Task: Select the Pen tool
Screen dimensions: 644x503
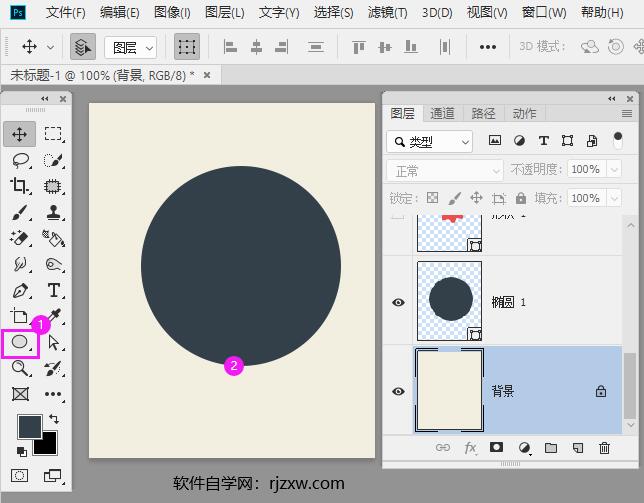Action: pyautogui.click(x=20, y=290)
